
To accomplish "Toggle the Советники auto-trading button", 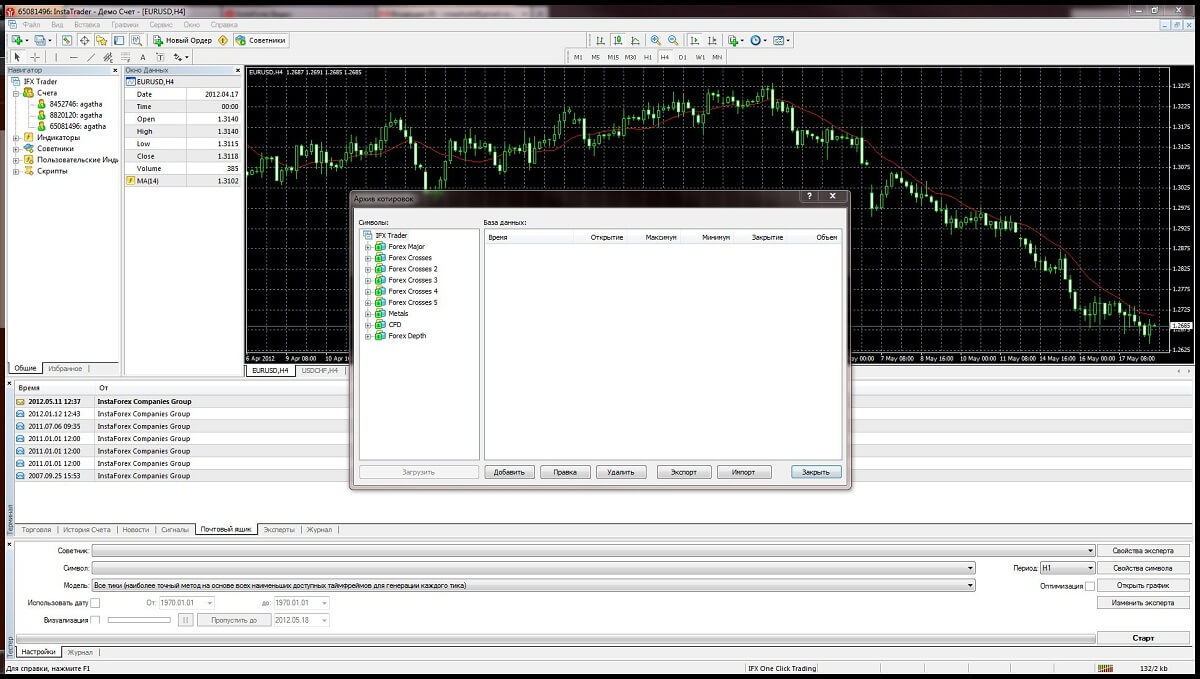I will (x=261, y=41).
